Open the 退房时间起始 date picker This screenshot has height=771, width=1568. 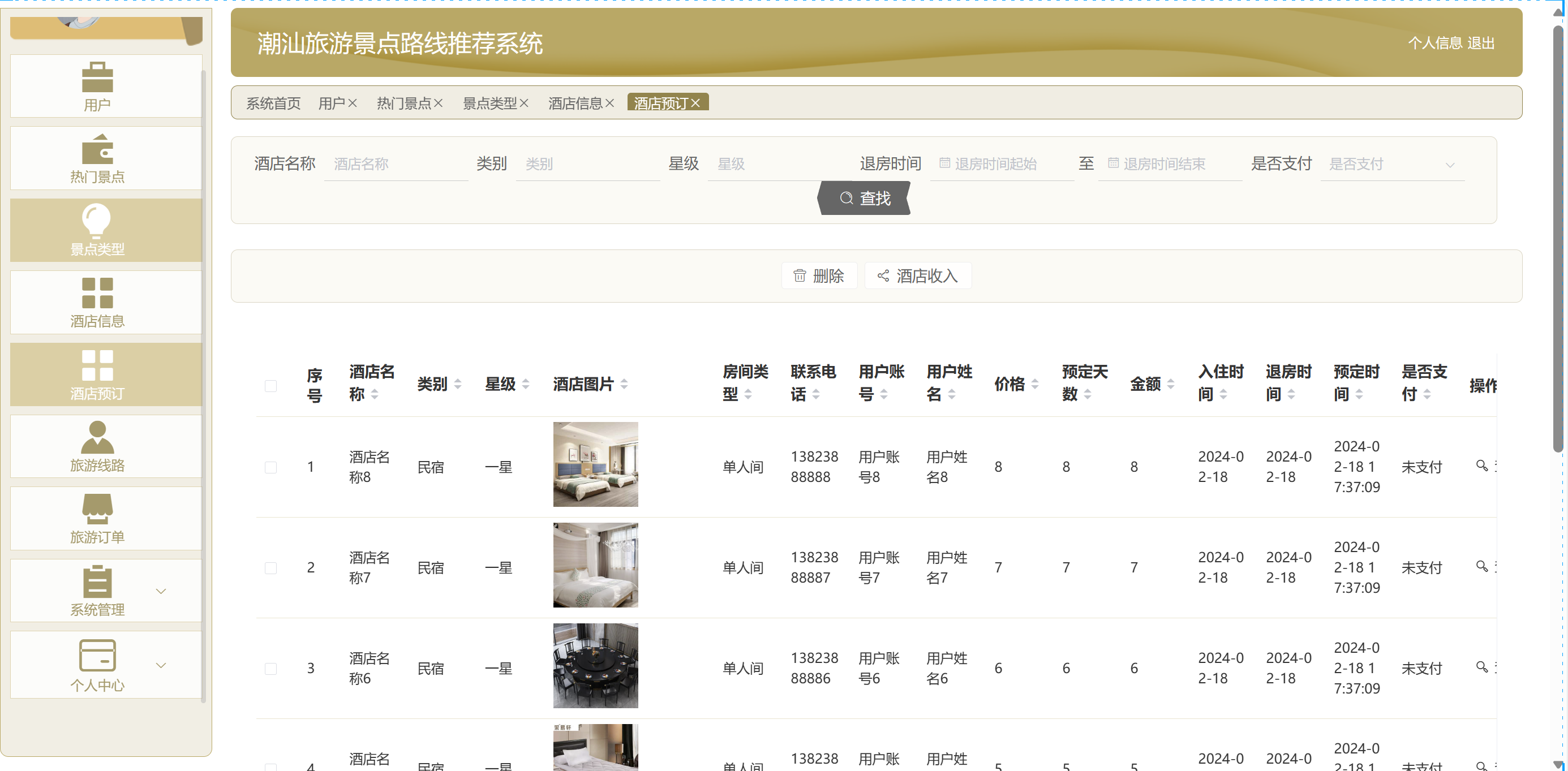(1002, 163)
